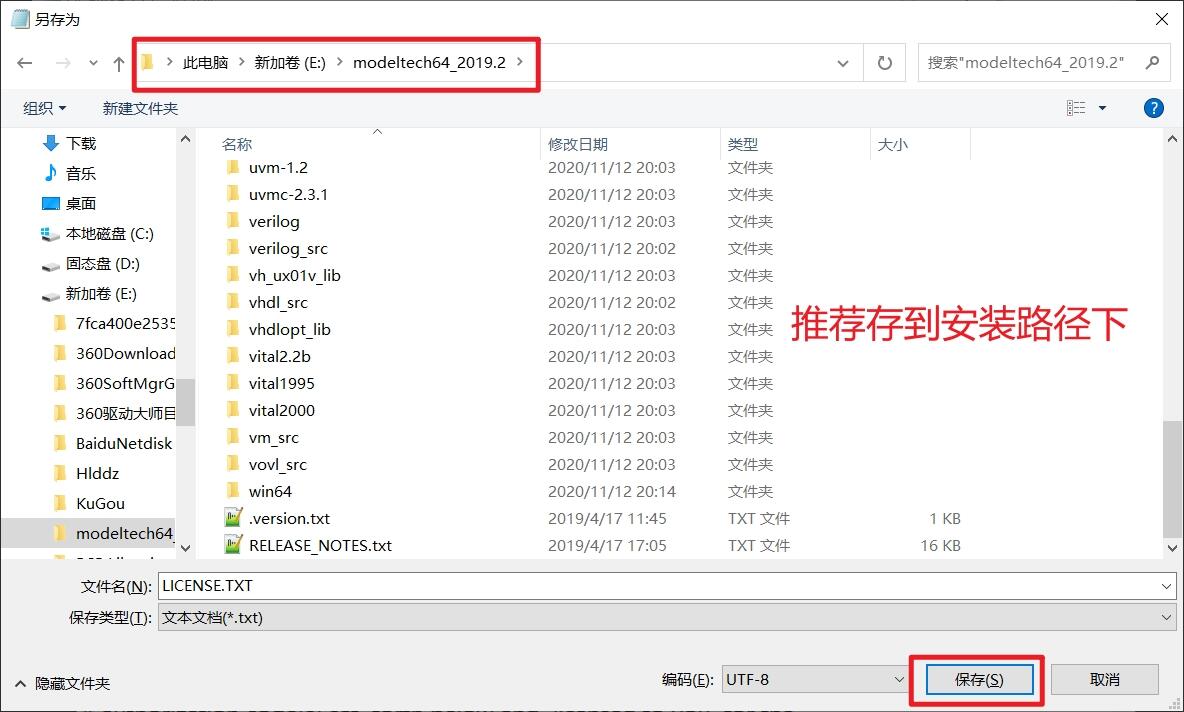Click the file list scroll-up arrow
Screen dimensions: 1184x712
coord(1172,139)
